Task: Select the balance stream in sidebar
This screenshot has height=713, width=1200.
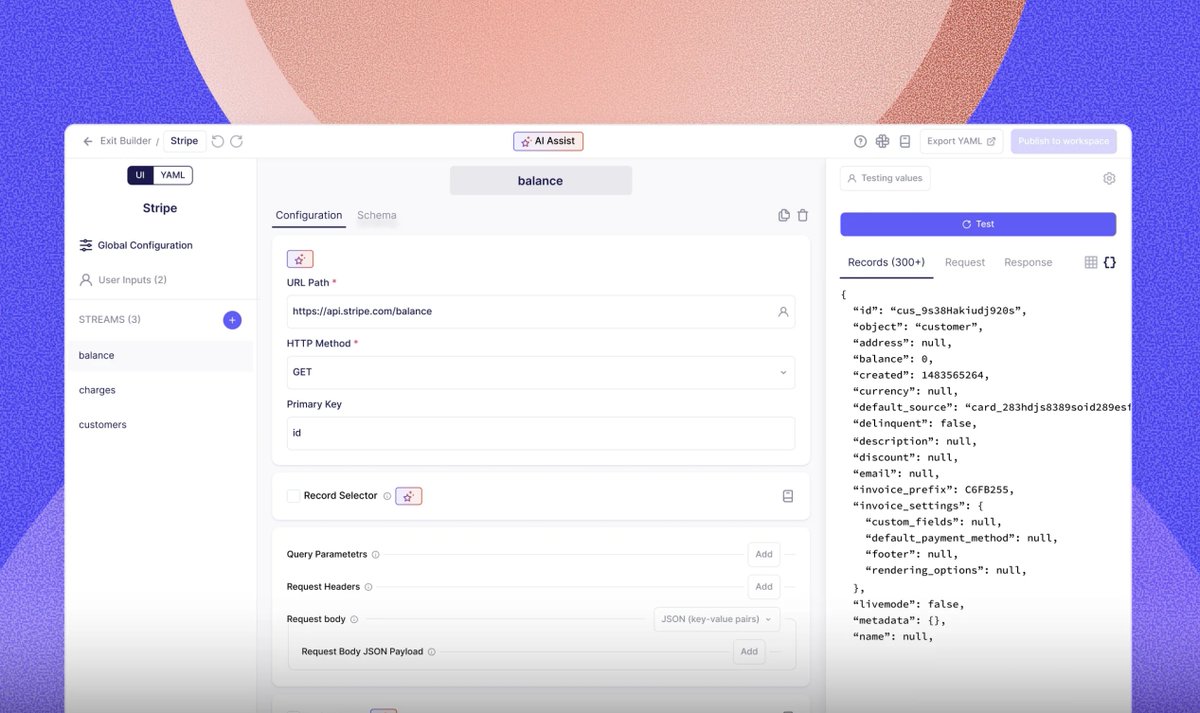Action: (x=160, y=356)
